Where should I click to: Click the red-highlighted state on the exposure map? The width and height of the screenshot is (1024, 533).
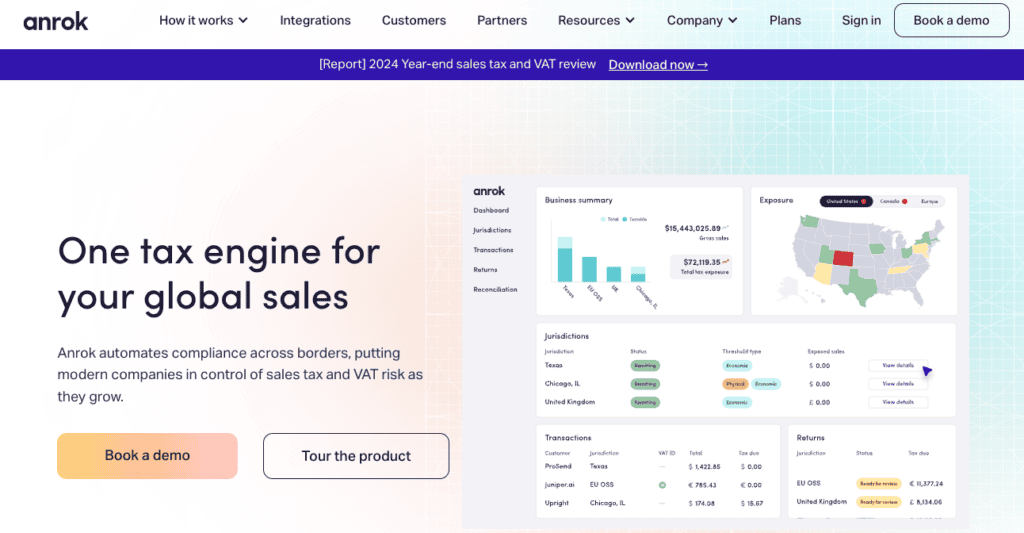(844, 258)
